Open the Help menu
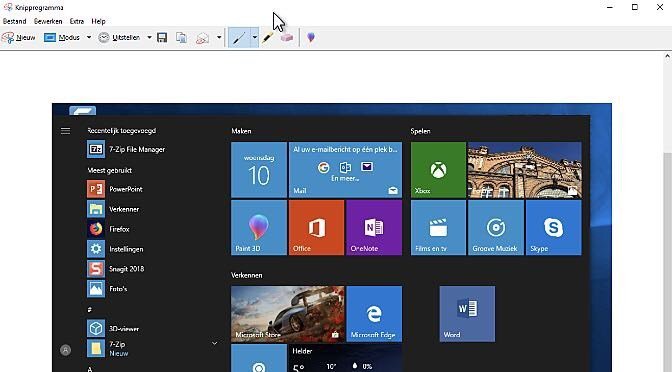The height and width of the screenshot is (372, 672). pos(98,21)
